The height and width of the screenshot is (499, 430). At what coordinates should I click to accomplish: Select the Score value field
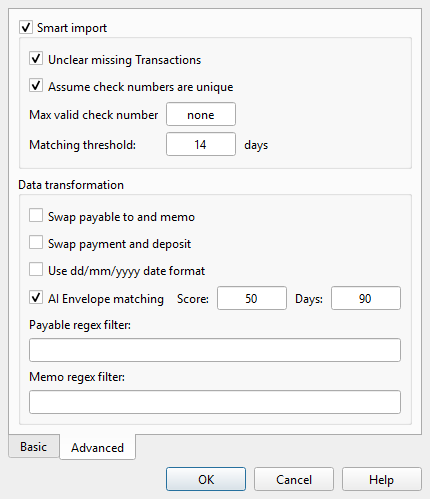coord(252,298)
